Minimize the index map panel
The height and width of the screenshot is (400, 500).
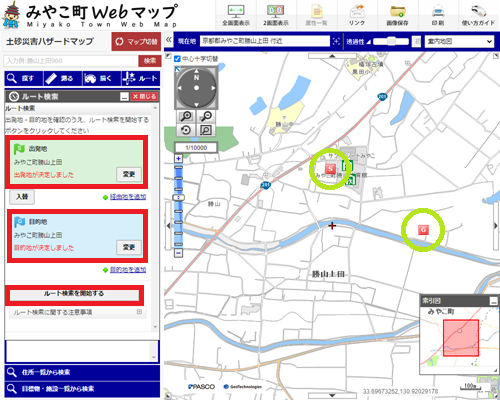pos(493,301)
